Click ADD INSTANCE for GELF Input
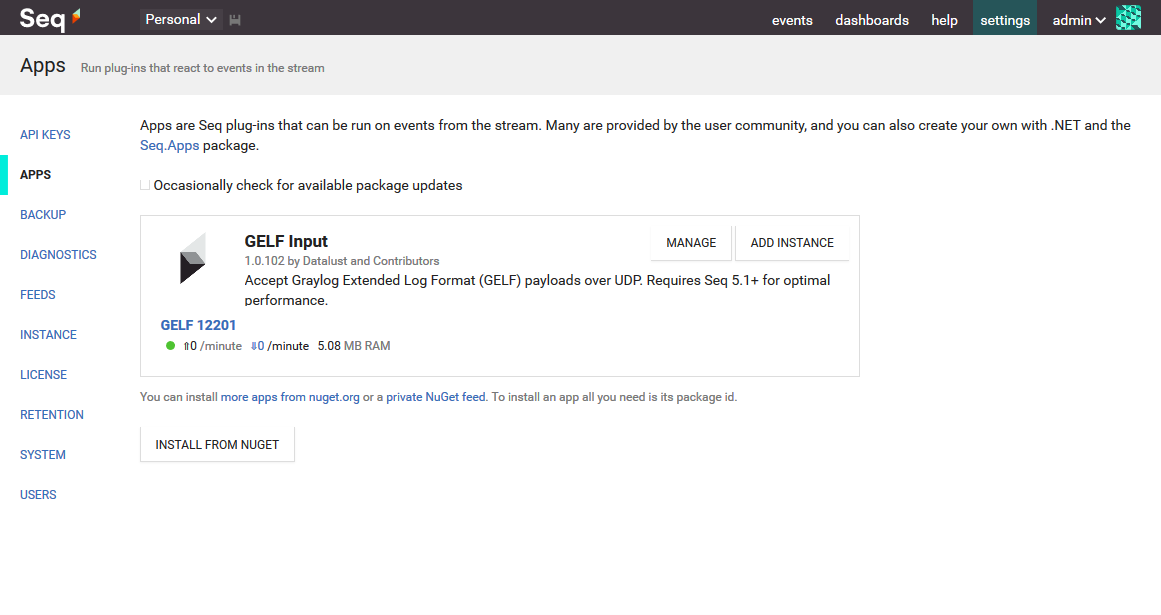Viewport: 1161px width, 615px height. click(792, 242)
